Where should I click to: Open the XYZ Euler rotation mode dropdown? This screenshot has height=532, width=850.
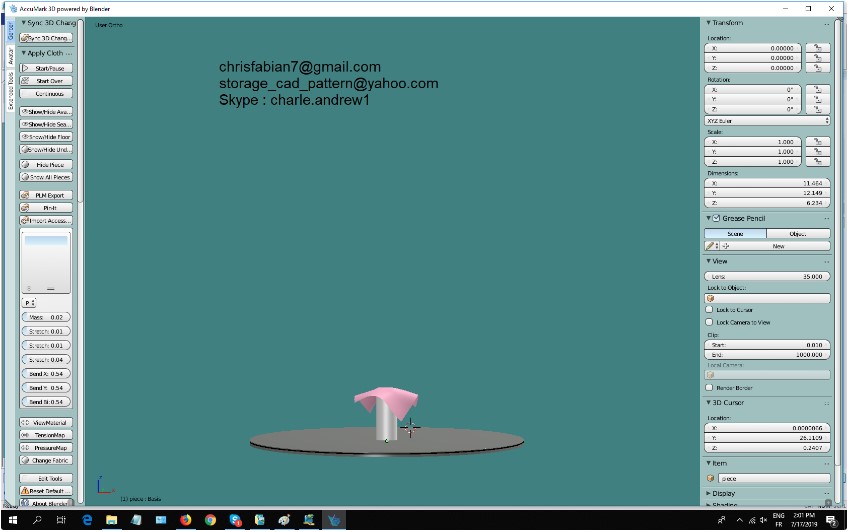pos(767,121)
